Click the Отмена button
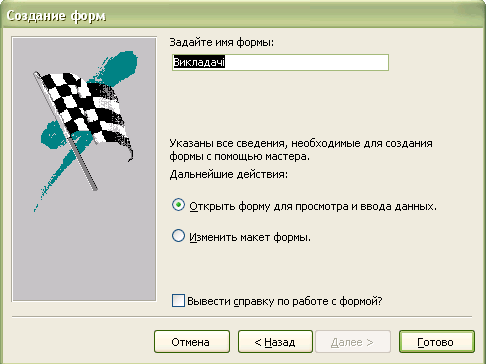This screenshot has width=486, height=364. coord(192,342)
